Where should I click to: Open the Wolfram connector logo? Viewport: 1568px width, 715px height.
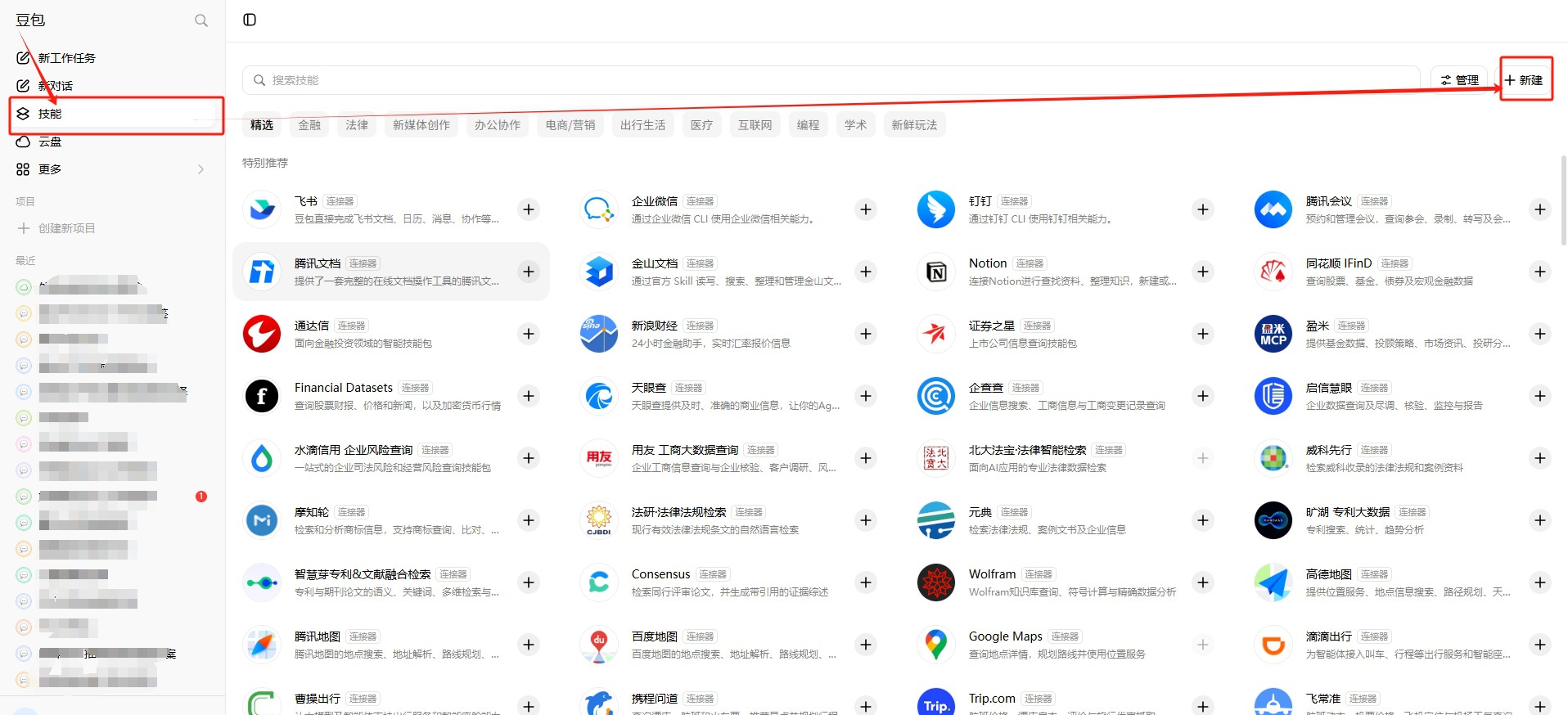936,582
